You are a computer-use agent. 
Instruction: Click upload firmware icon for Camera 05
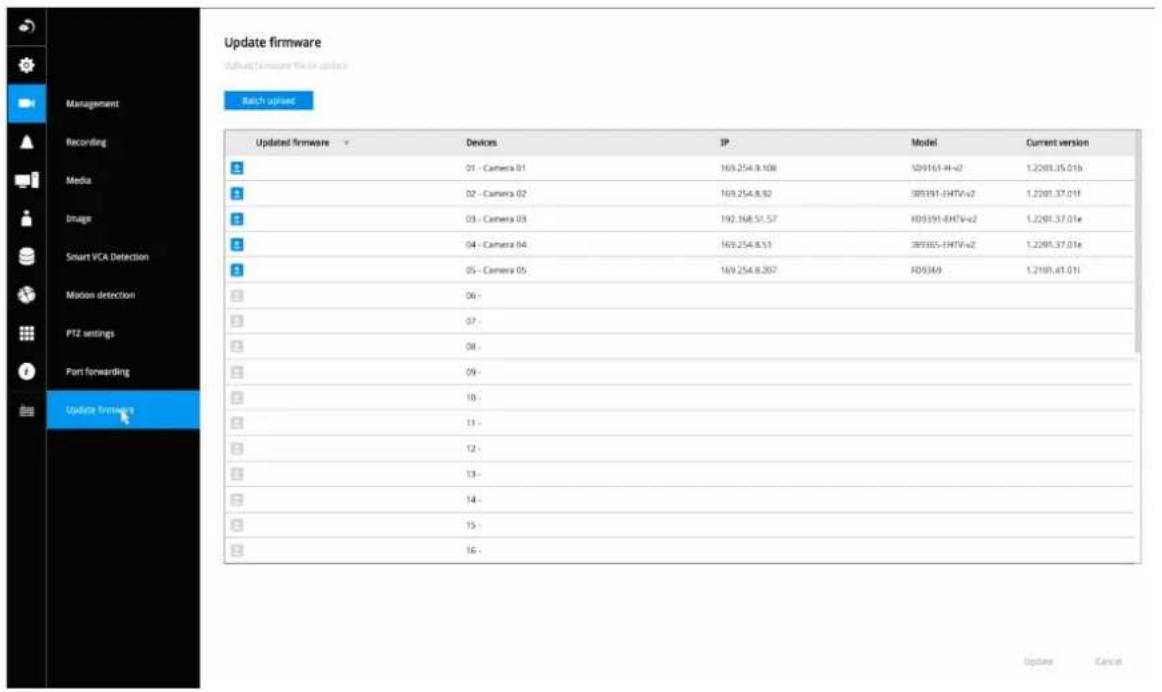click(237, 270)
